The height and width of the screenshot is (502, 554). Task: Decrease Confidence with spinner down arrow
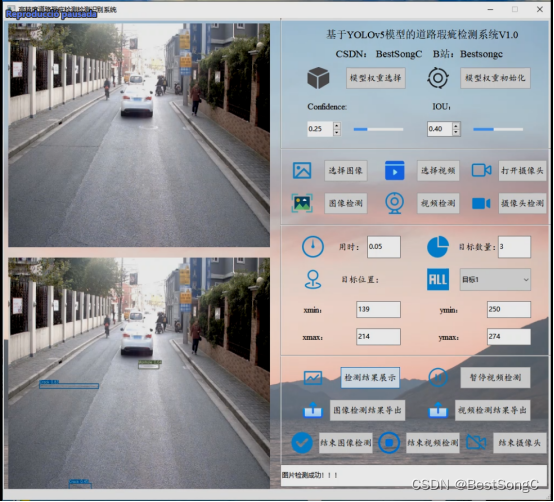pyautogui.click(x=337, y=133)
